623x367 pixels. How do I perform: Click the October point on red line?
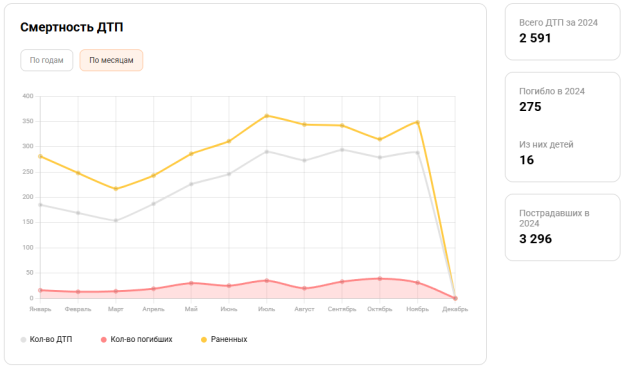click(380, 279)
